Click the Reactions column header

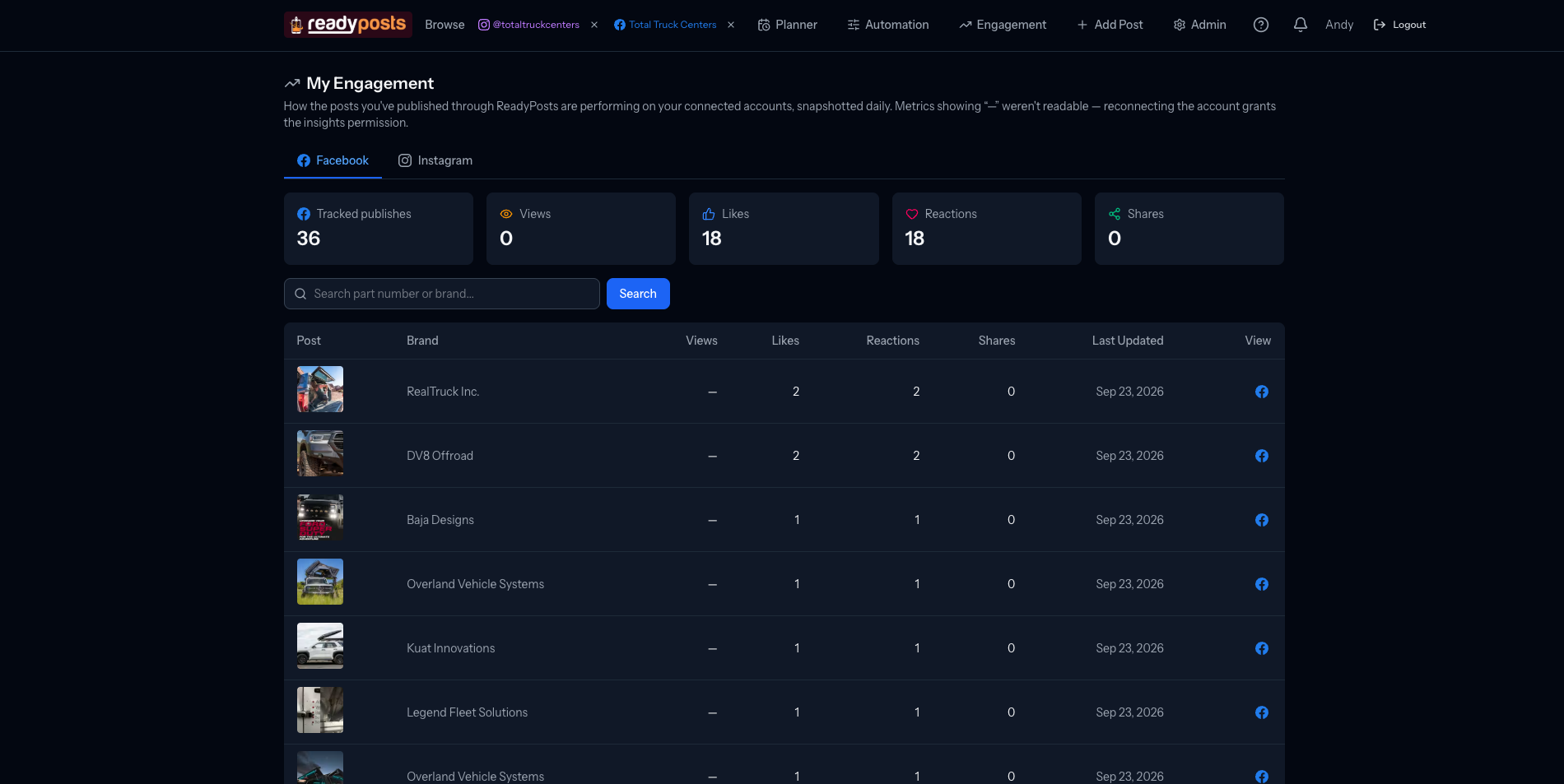pyautogui.click(x=892, y=341)
